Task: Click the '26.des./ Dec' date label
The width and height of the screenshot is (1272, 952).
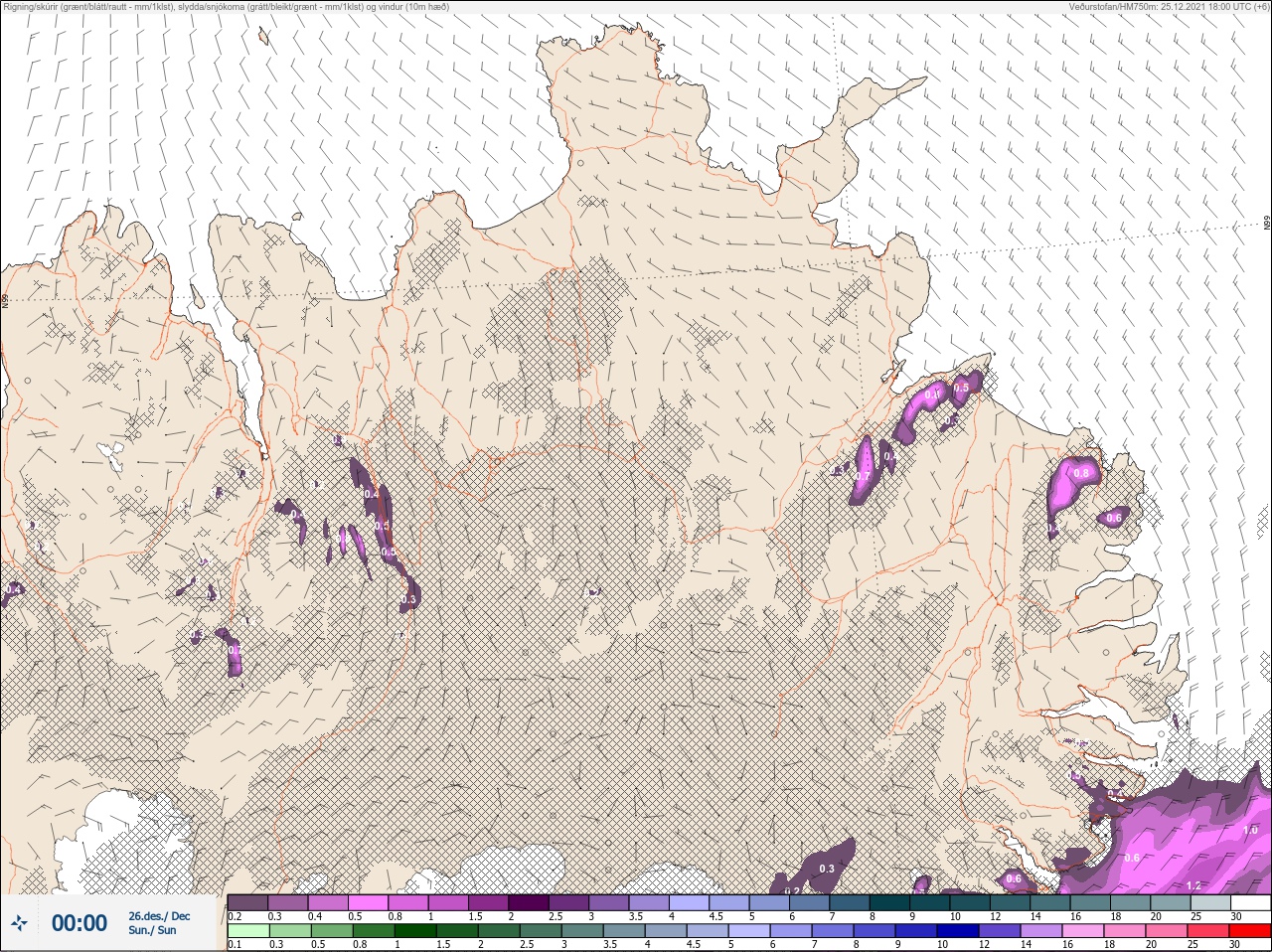Action: coord(159,916)
